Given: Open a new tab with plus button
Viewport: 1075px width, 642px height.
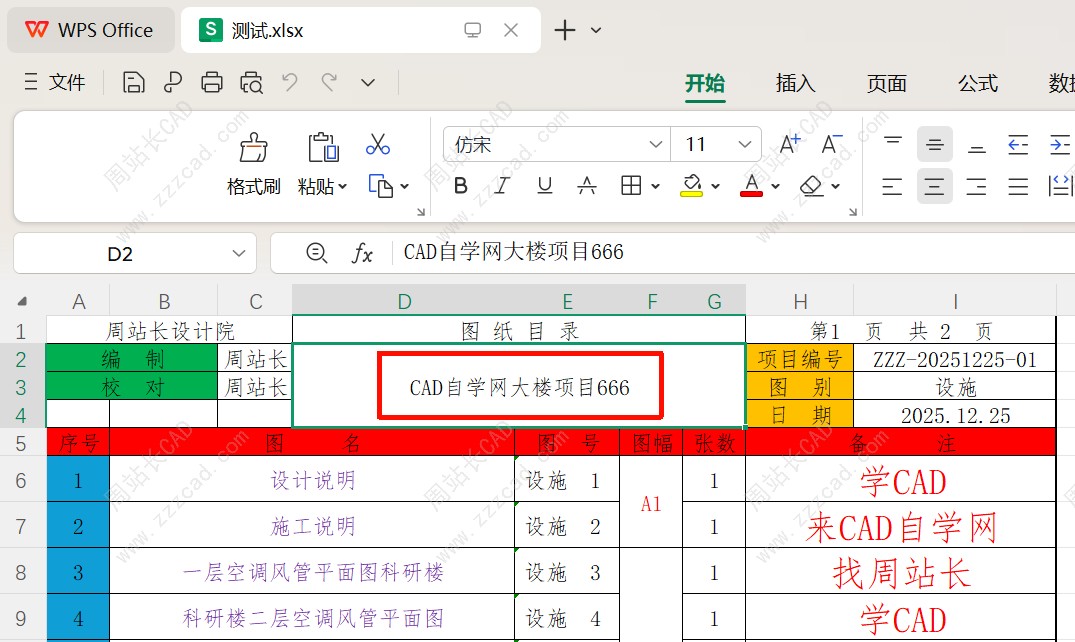Looking at the screenshot, I should coord(565,30).
